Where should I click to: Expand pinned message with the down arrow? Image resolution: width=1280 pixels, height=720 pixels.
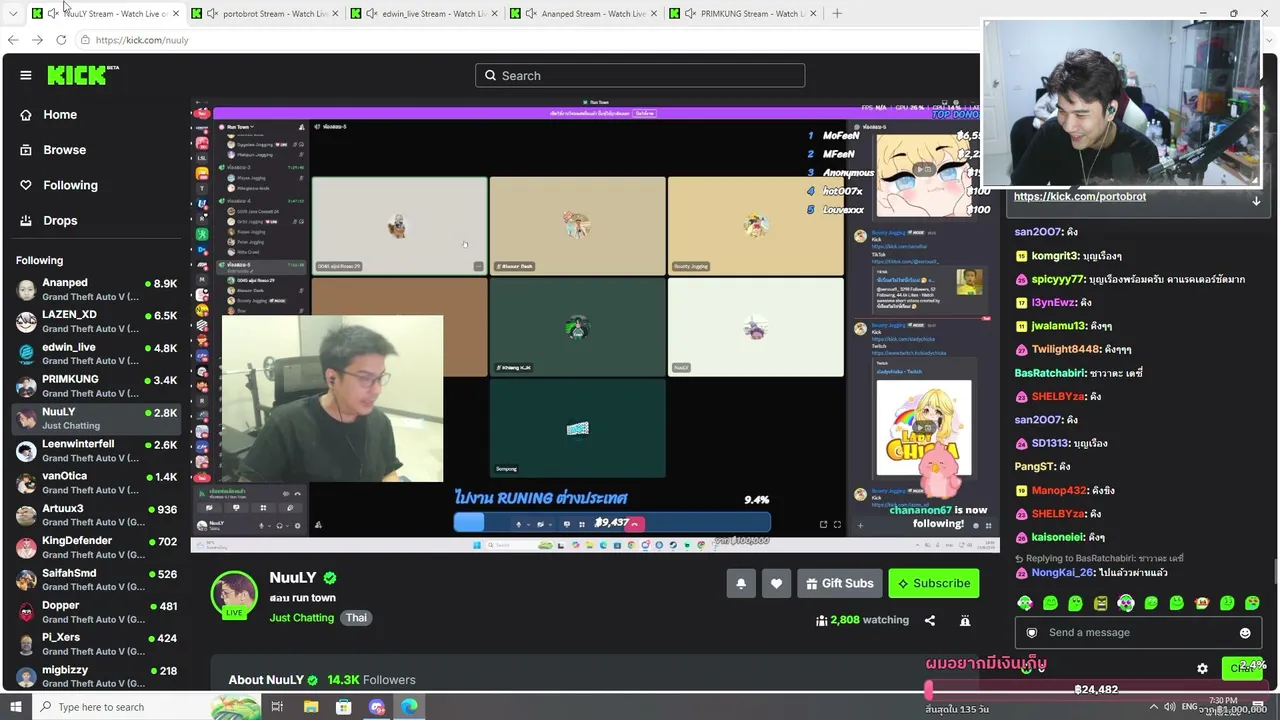click(1256, 200)
